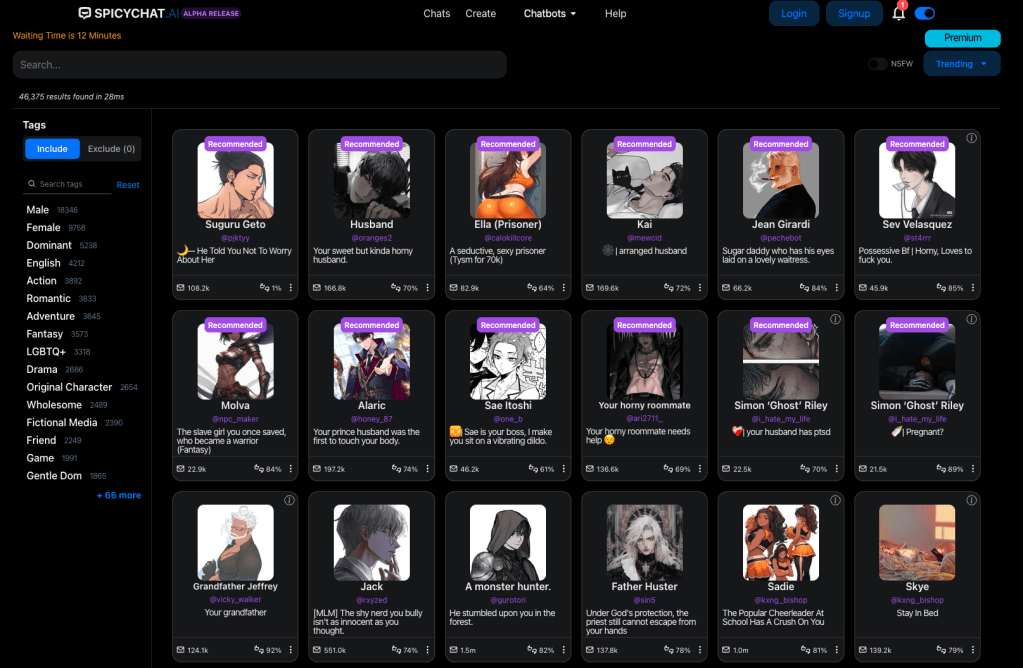Click info icon on Grandfather Jeffrey card
Screen dimensions: 1023x668
pos(289,500)
